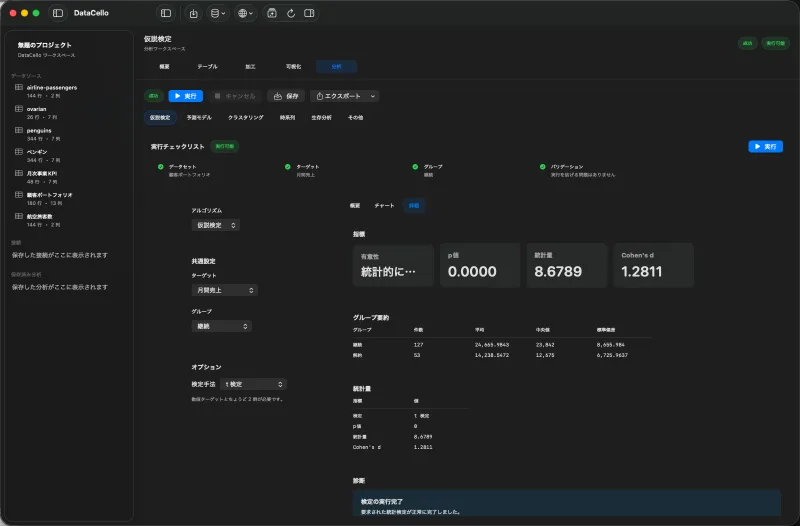Screen dimensions: 800x526
Task: Open the 検定手法 dropdown showing t検定
Action: click(254, 384)
